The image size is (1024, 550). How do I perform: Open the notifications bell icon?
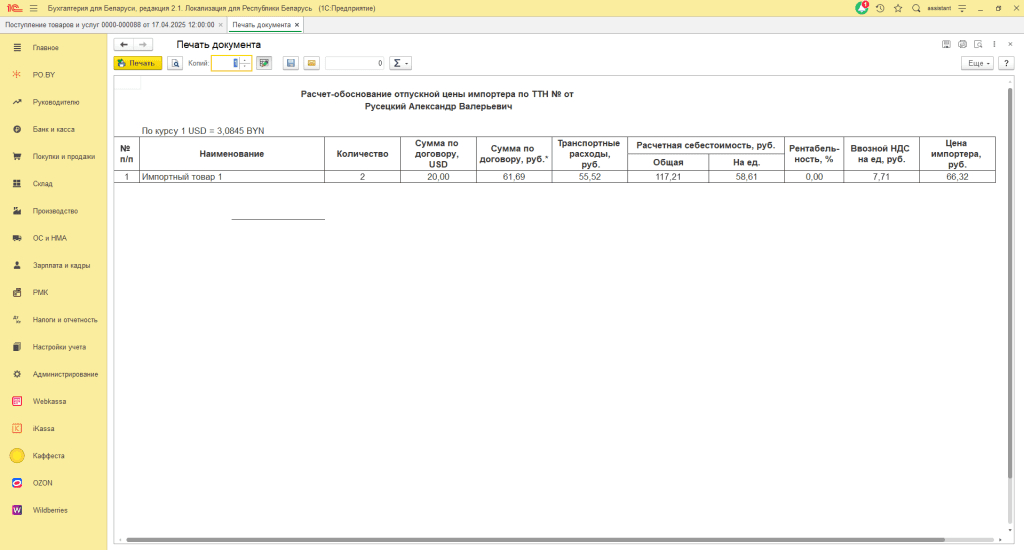(862, 8)
